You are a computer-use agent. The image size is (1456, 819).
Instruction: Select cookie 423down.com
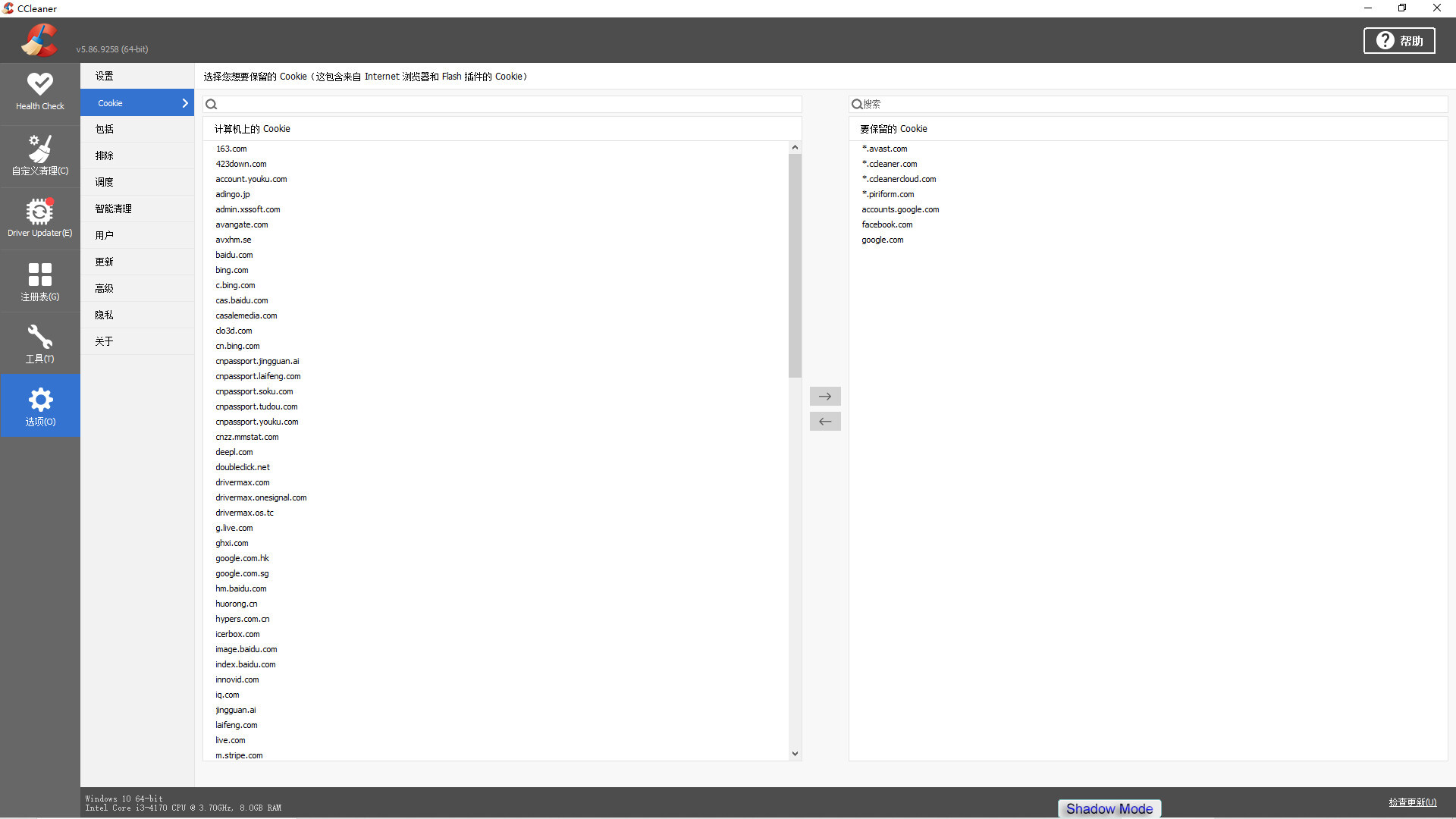tap(241, 164)
